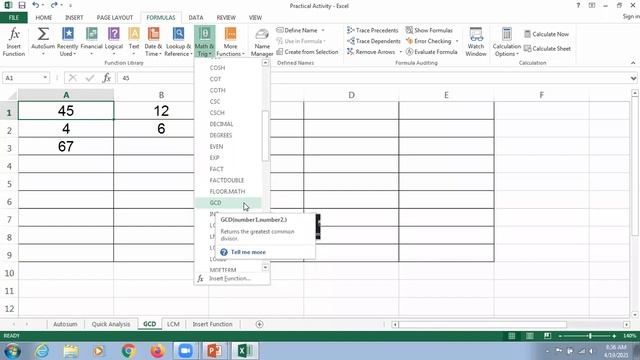Select FLOOR.MATH in the function list
This screenshot has width=640, height=360.
(x=228, y=191)
